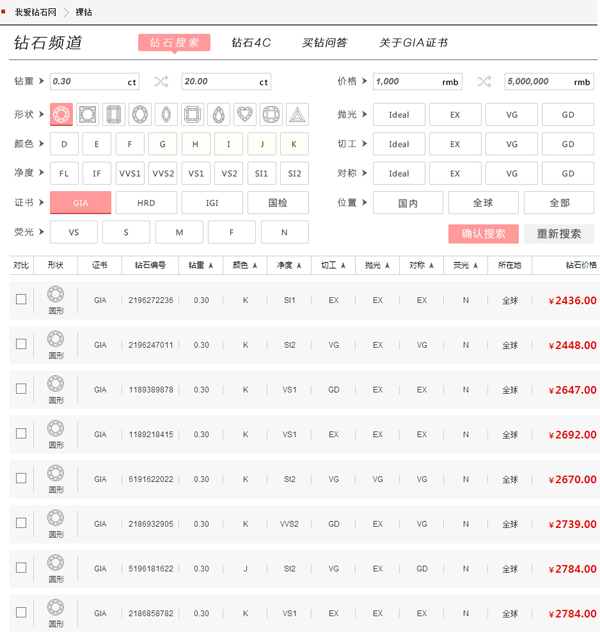The height and width of the screenshot is (636, 600).
Task: Toggle compare checkbox for diamond 5196181622
Action: (21, 568)
